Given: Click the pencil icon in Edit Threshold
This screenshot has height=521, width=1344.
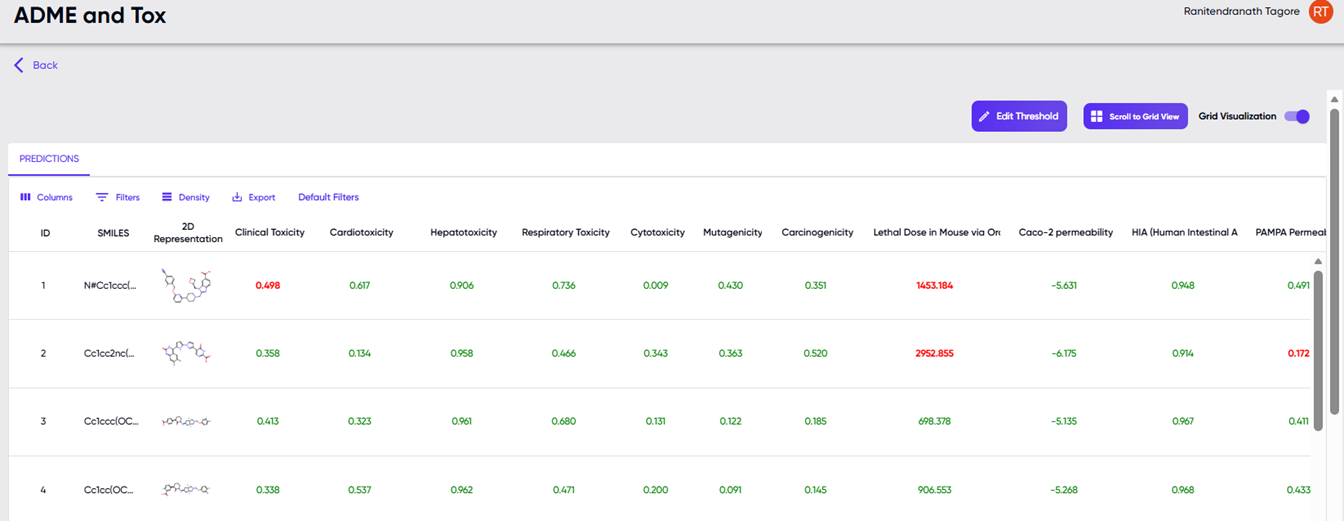Looking at the screenshot, I should point(984,116).
